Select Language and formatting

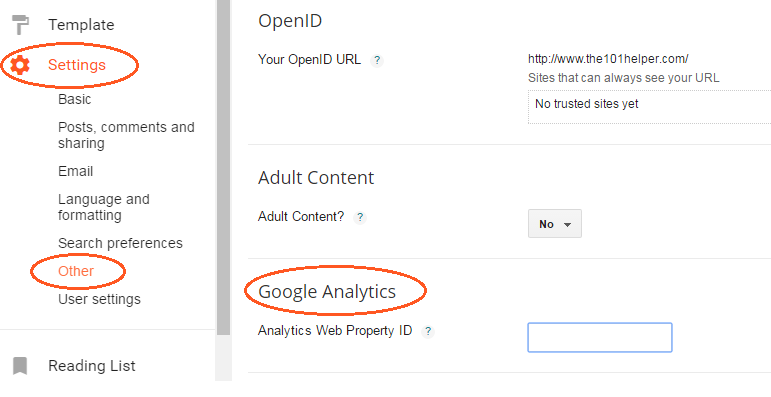104,207
